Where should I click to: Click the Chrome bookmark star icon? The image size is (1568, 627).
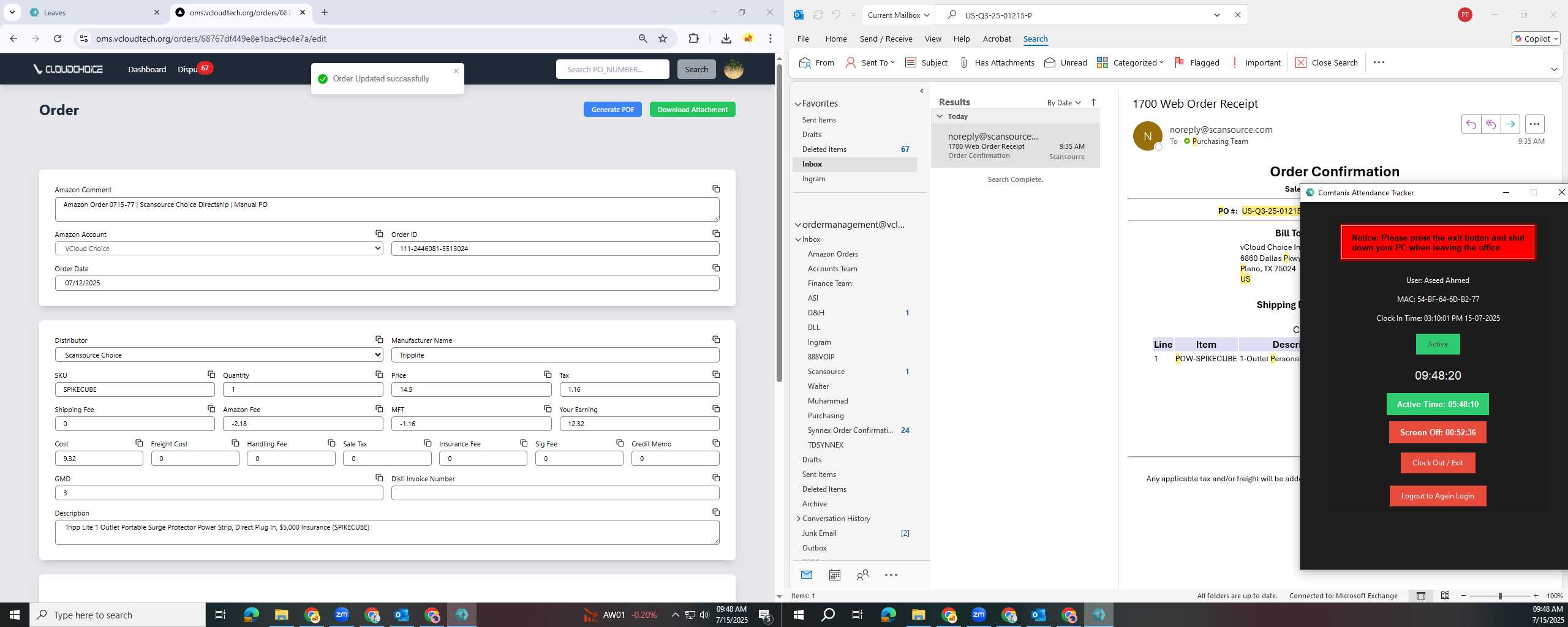click(663, 39)
